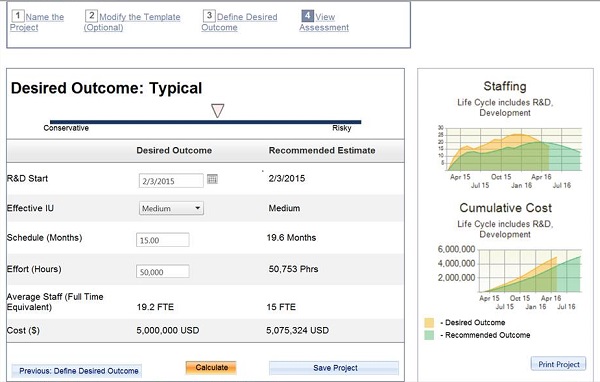The width and height of the screenshot is (600, 382).
Task: Click the R&D Start date field
Action: click(171, 181)
